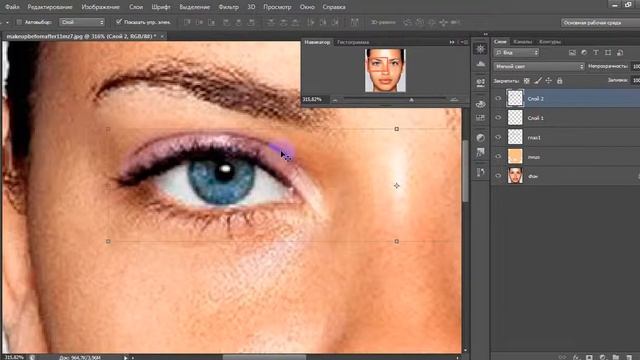
Task: Collapse the Navigator panel with double arrows
Action: click(x=452, y=42)
